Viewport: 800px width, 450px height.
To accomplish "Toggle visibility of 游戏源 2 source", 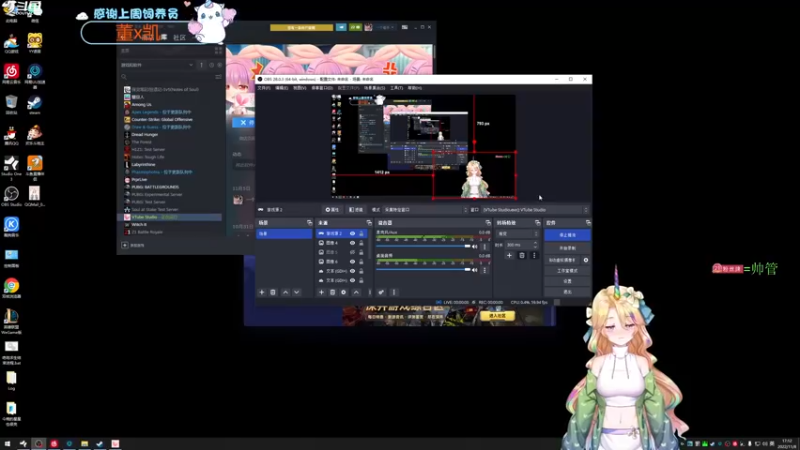I will (352, 234).
